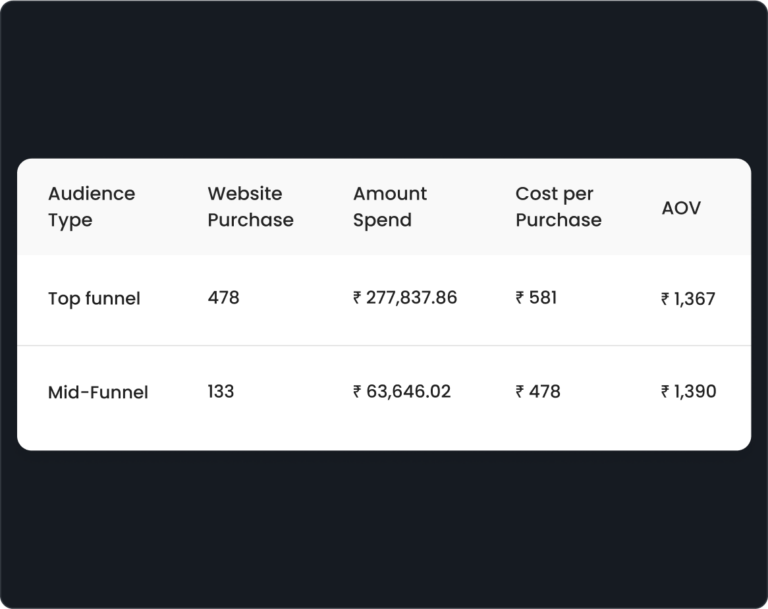The width and height of the screenshot is (768, 609).
Task: Click the Website Purchase column header
Action: pos(250,207)
